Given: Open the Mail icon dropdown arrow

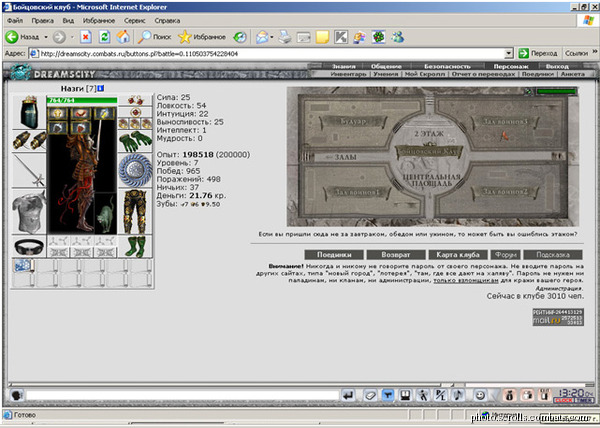Looking at the screenshot, I should tap(272, 37).
